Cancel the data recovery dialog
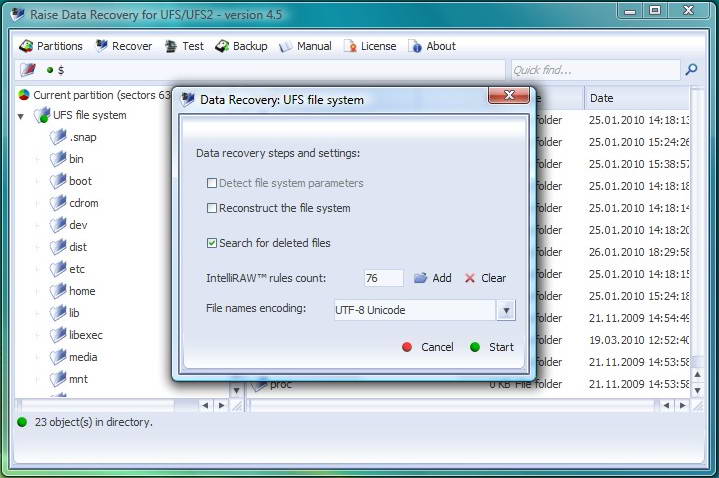This screenshot has height=478, width=719. click(428, 347)
